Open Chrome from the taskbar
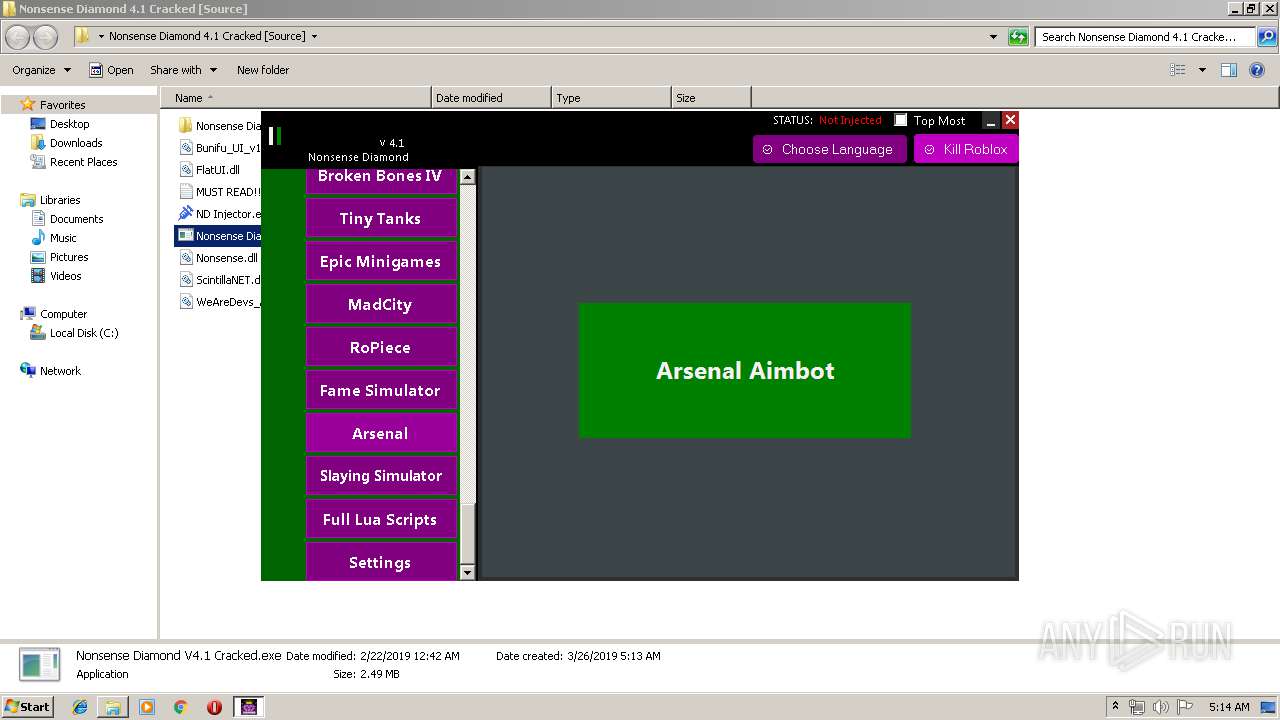1280x720 pixels. point(180,707)
